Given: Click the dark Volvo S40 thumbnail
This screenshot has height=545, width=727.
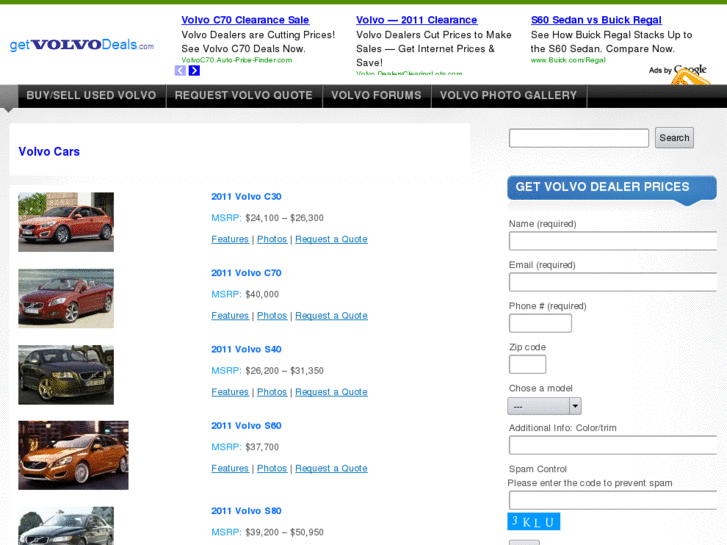Looking at the screenshot, I should click(66, 375).
